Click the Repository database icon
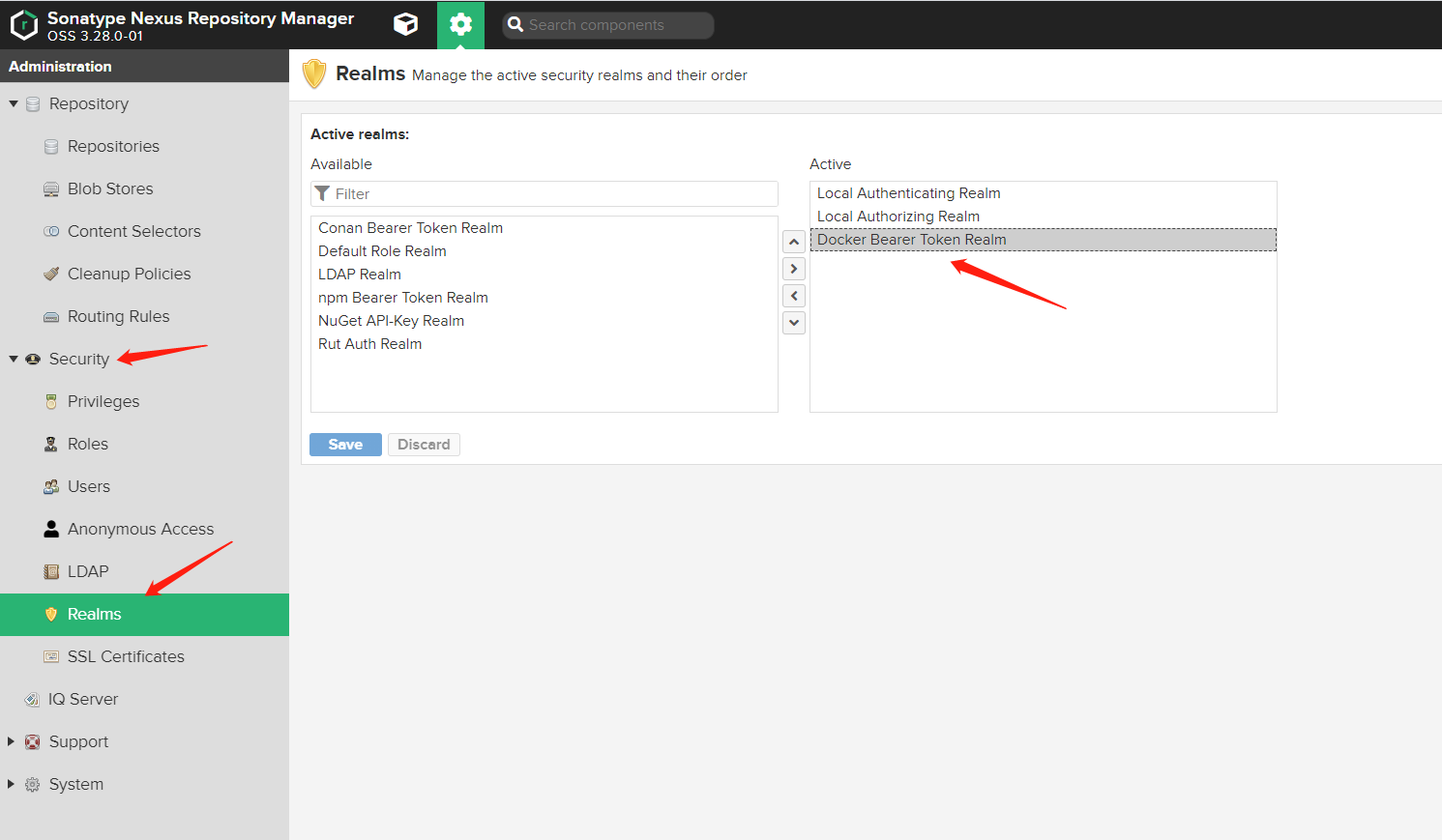The height and width of the screenshot is (840, 1442). click(x=33, y=103)
